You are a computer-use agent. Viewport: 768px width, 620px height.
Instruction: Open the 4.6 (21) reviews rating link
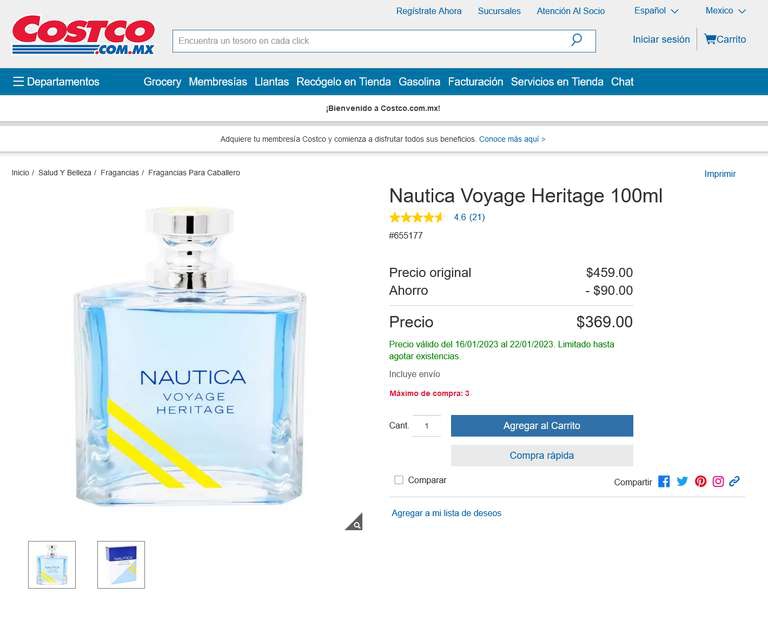point(469,217)
